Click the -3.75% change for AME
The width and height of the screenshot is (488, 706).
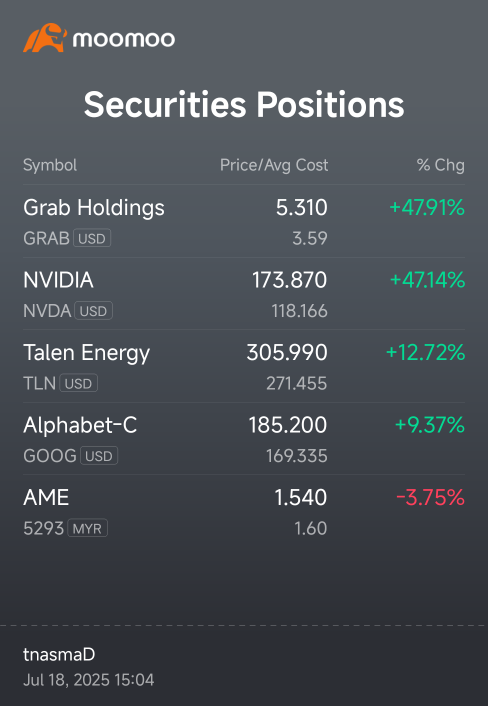click(x=430, y=498)
